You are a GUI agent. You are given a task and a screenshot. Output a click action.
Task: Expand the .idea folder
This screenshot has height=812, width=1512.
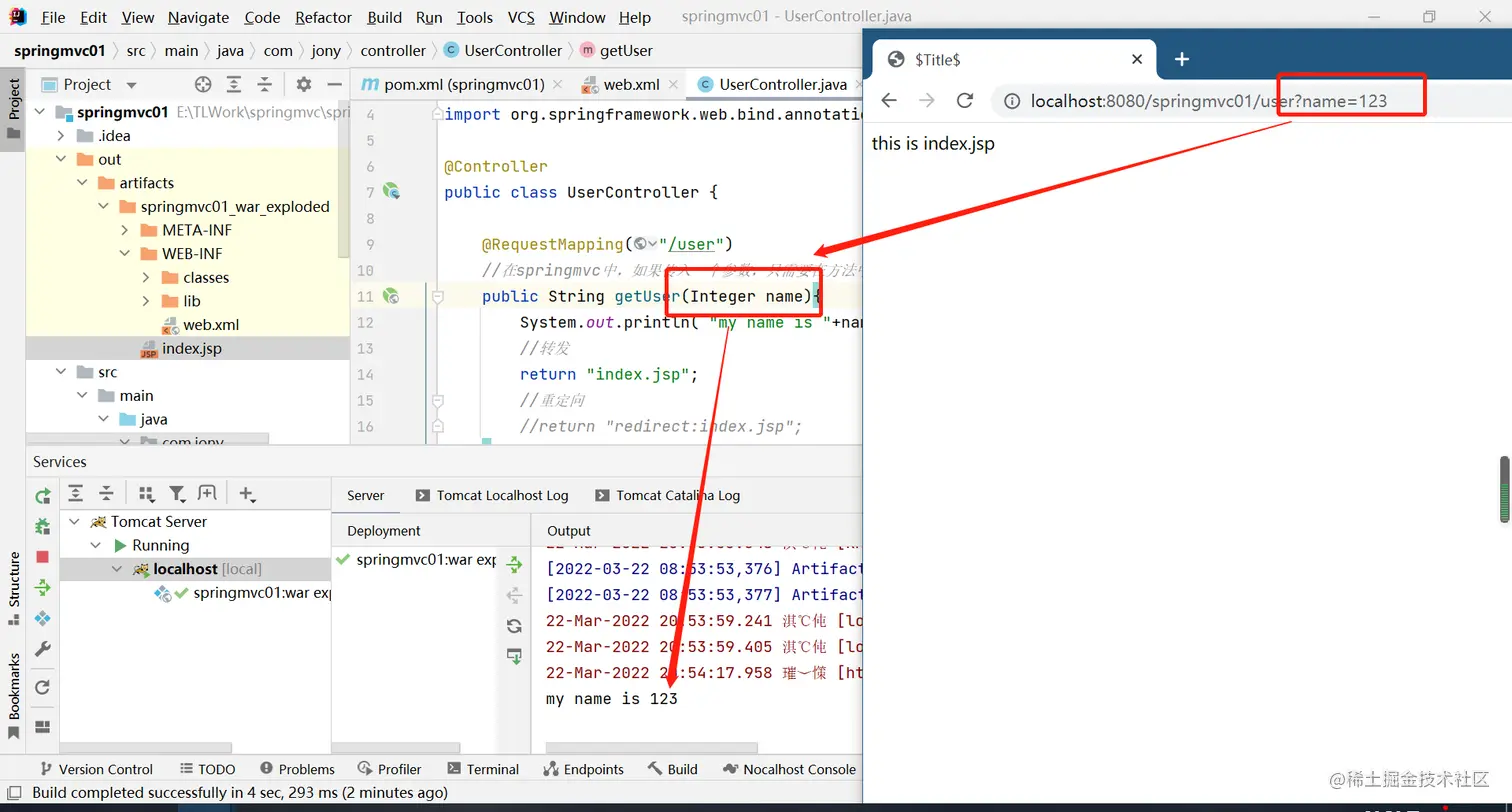pyautogui.click(x=61, y=136)
